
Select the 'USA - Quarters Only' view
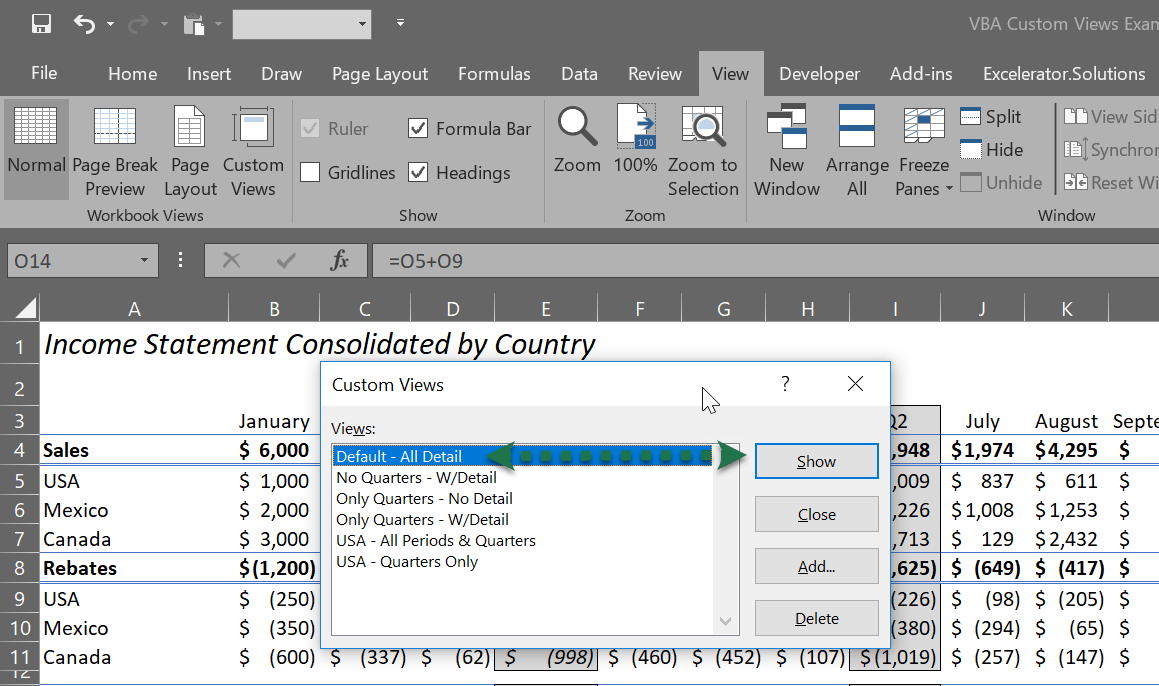pos(406,561)
